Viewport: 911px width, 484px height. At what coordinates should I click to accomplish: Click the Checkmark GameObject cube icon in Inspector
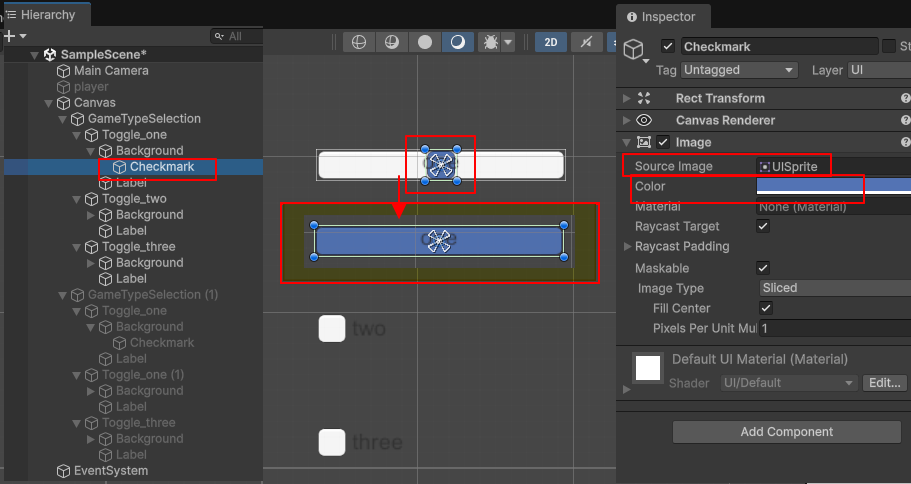point(634,51)
